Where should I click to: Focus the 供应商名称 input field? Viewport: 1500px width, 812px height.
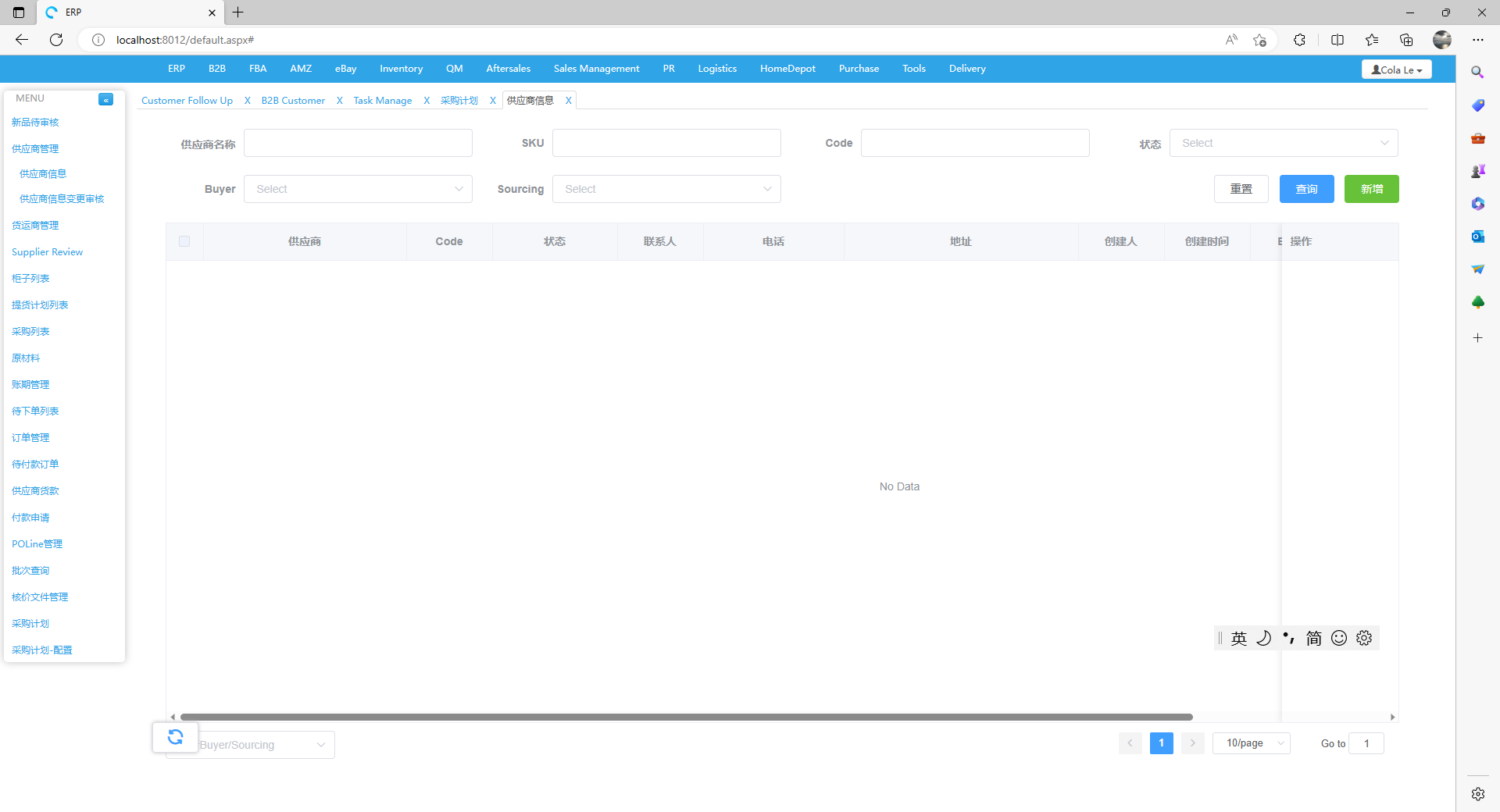coord(358,143)
